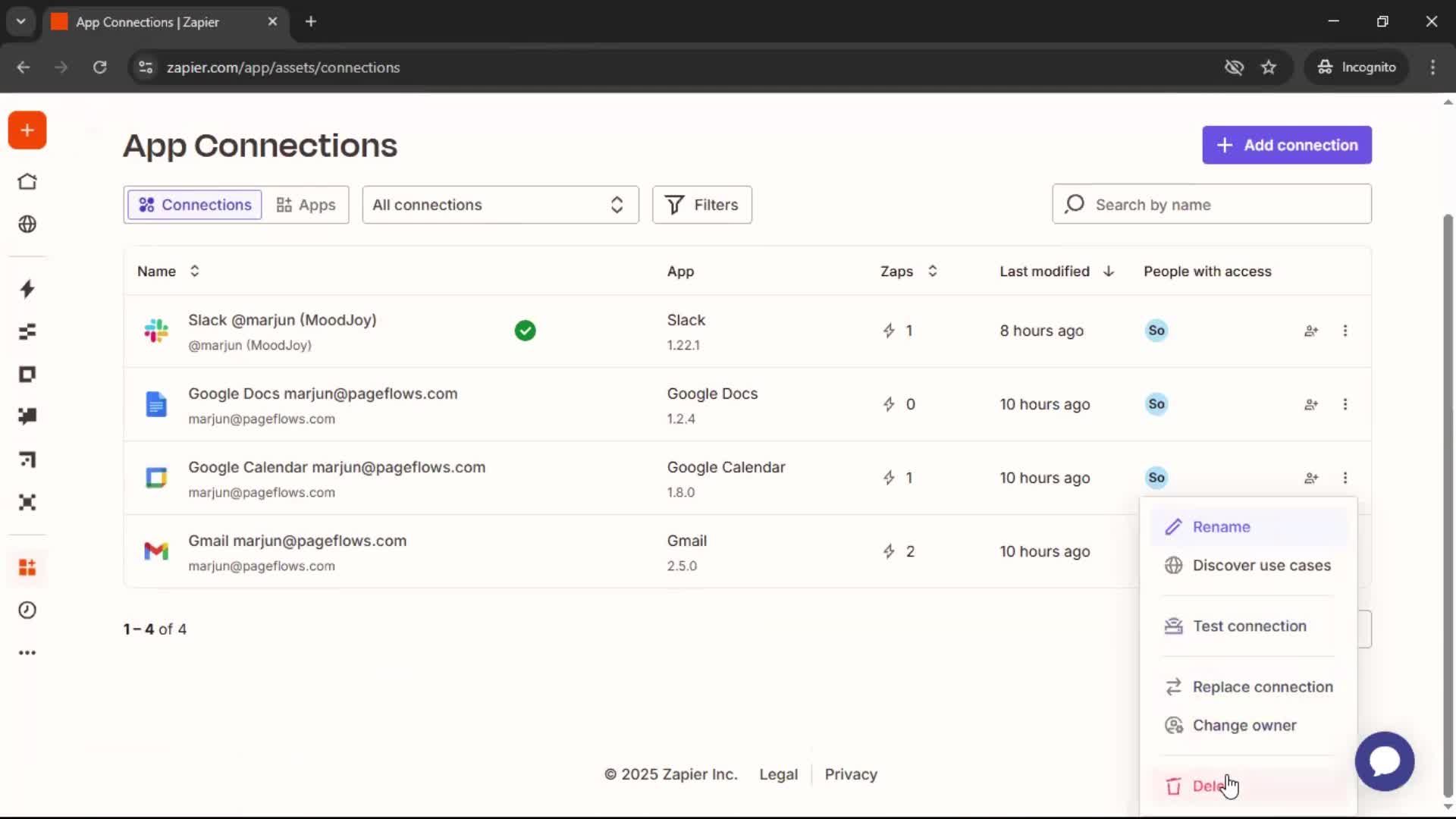The height and width of the screenshot is (819, 1456).
Task: Close the App Connections browser tab
Action: [x=272, y=22]
